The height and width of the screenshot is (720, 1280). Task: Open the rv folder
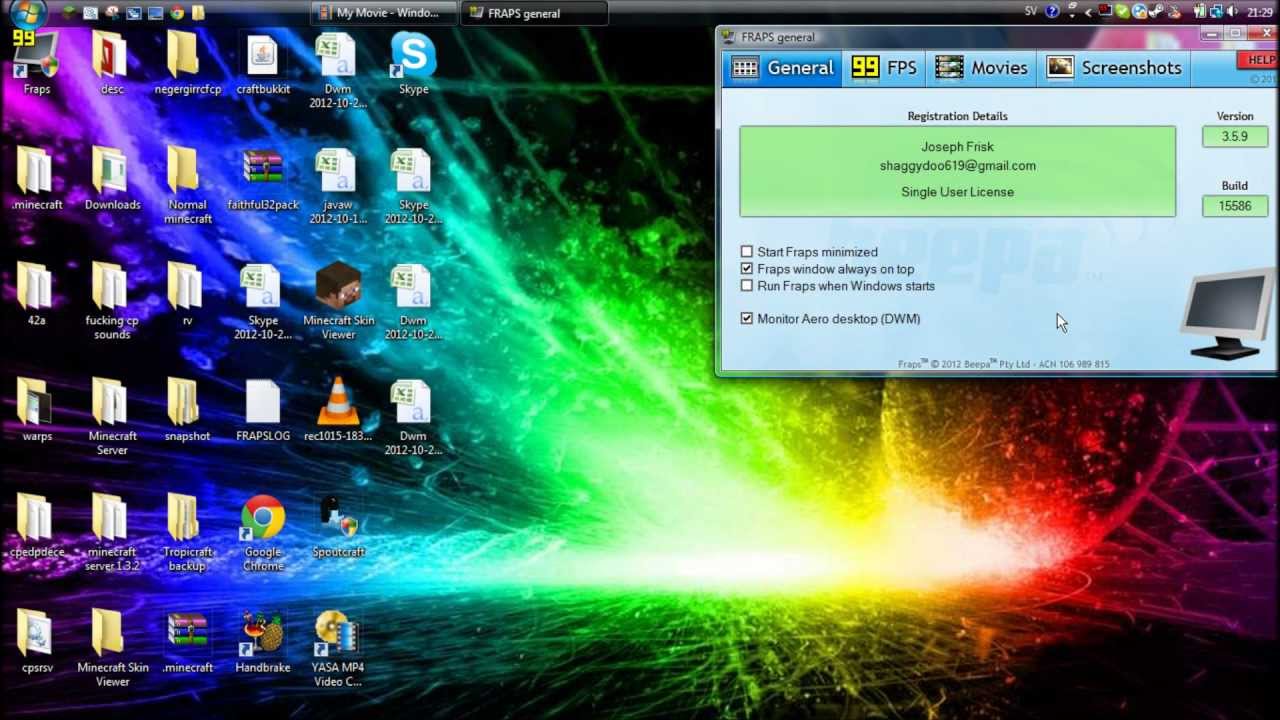pos(188,294)
